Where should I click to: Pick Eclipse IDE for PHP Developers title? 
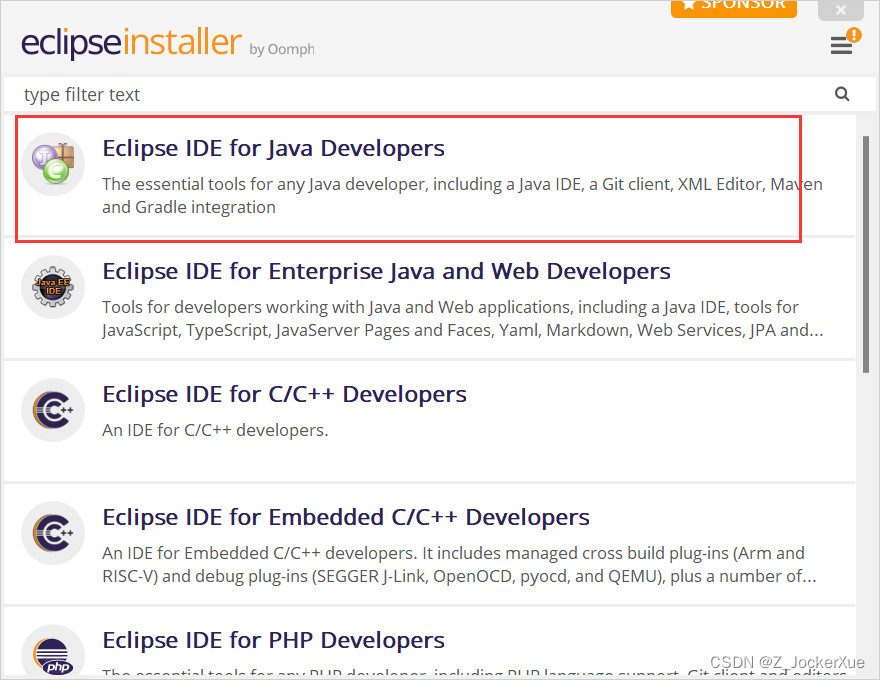pyautogui.click(x=273, y=640)
